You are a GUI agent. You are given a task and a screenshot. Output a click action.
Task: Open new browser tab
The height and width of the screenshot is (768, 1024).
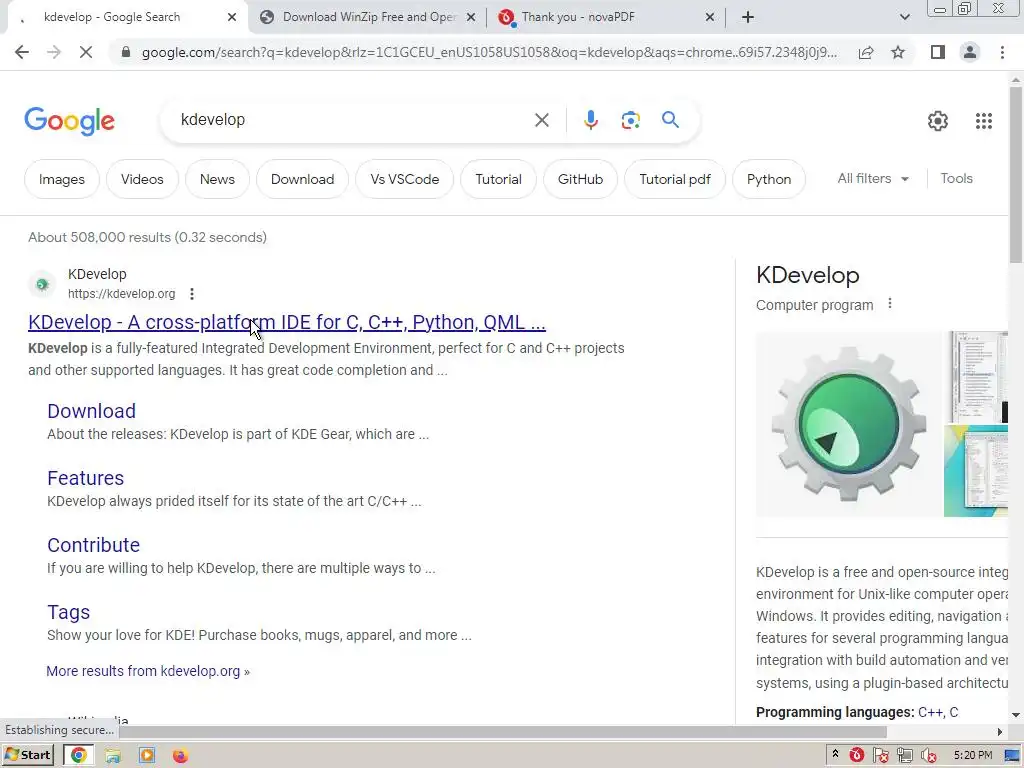point(748,17)
